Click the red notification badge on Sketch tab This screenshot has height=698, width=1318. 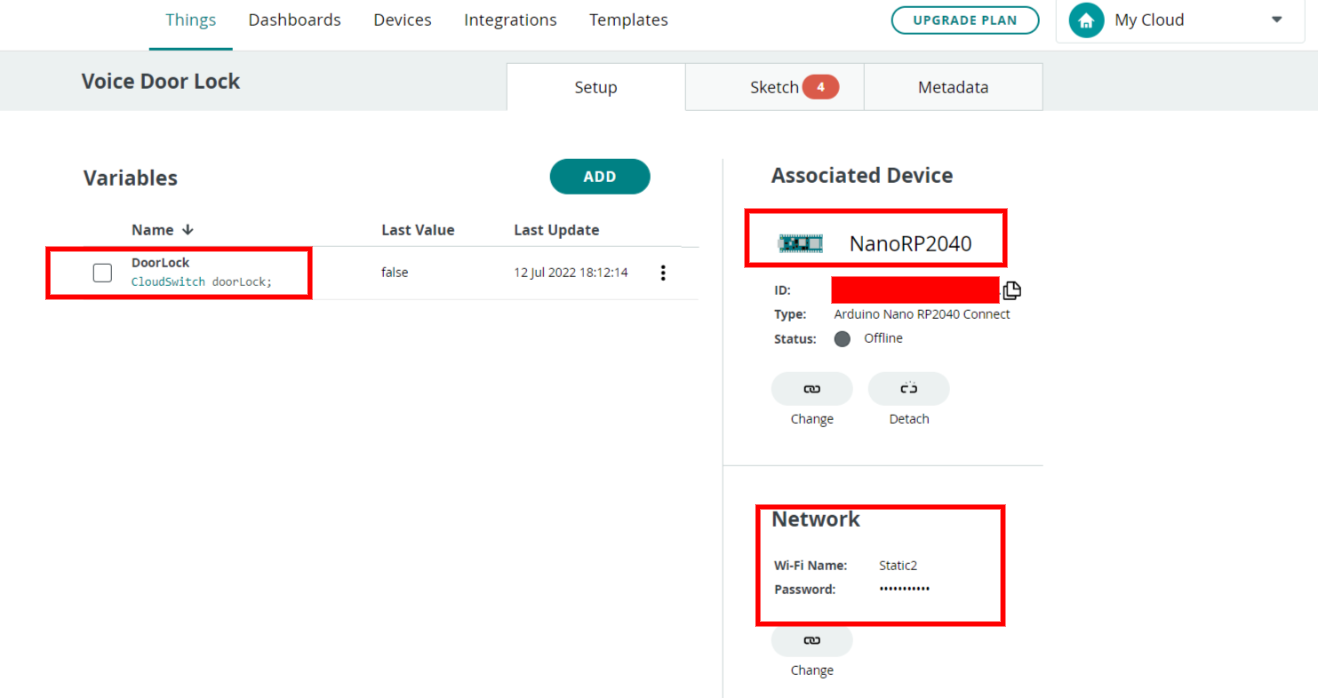pos(820,87)
